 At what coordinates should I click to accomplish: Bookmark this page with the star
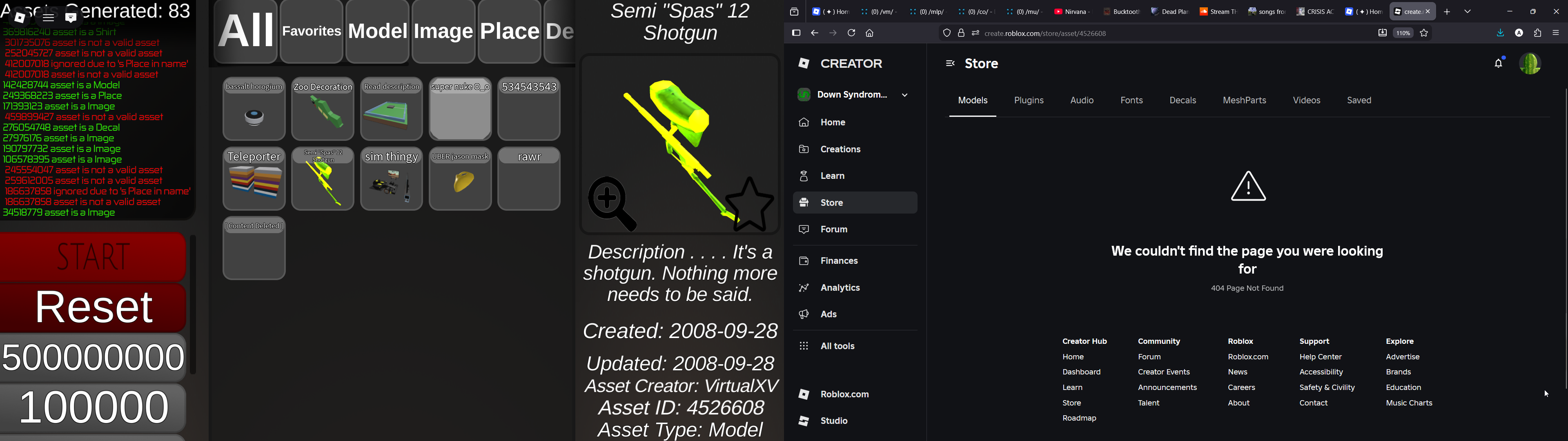point(1424,33)
